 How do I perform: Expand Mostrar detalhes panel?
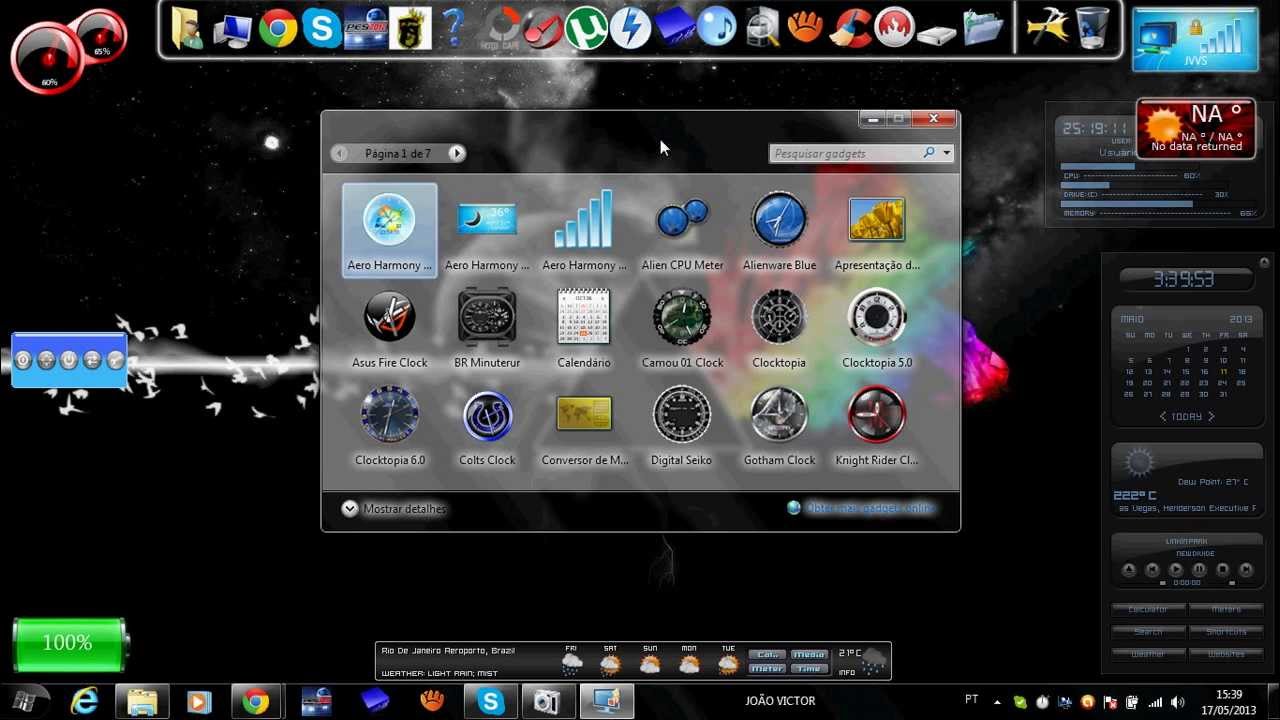click(394, 508)
